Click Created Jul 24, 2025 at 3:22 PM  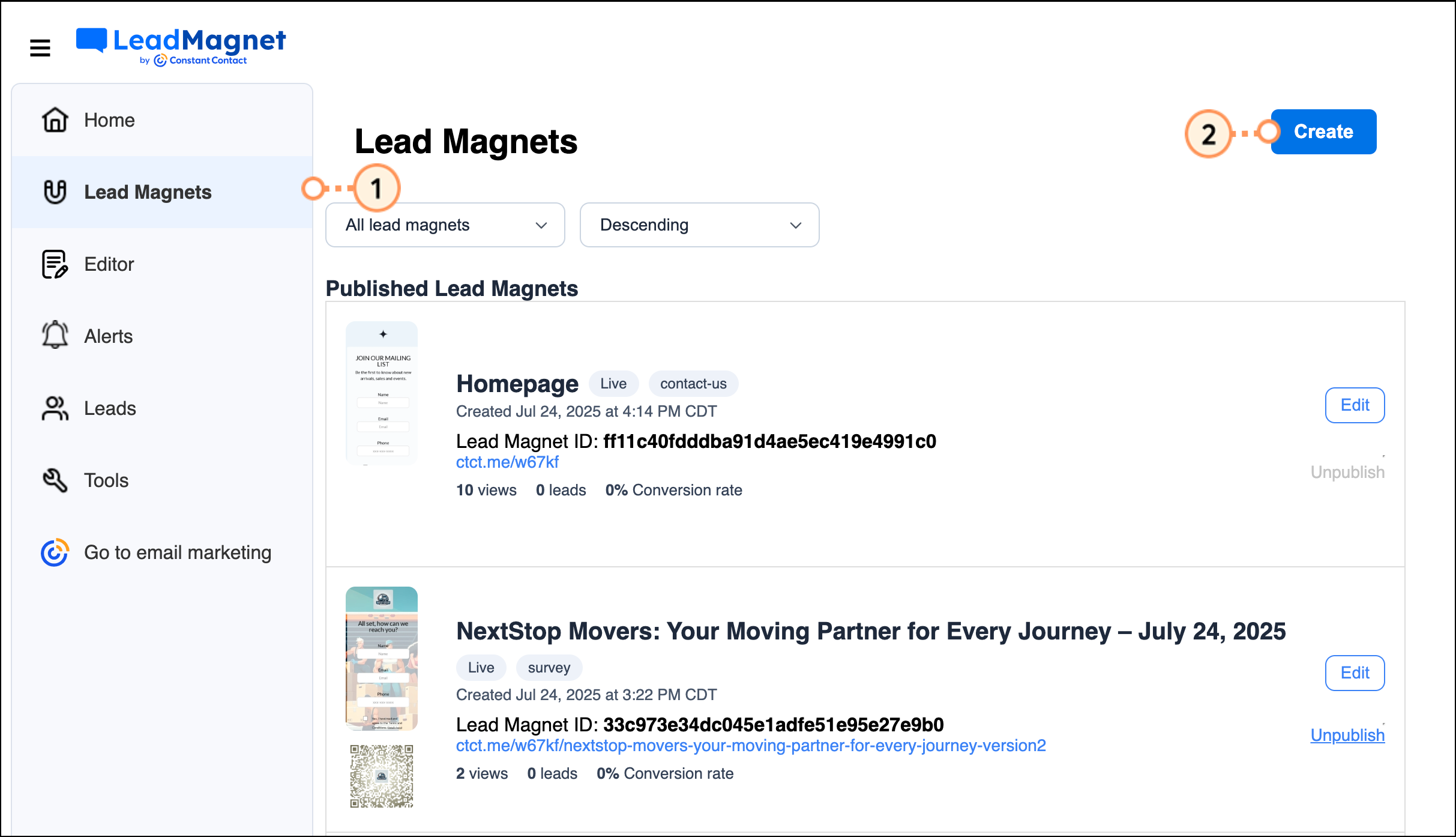tap(586, 695)
